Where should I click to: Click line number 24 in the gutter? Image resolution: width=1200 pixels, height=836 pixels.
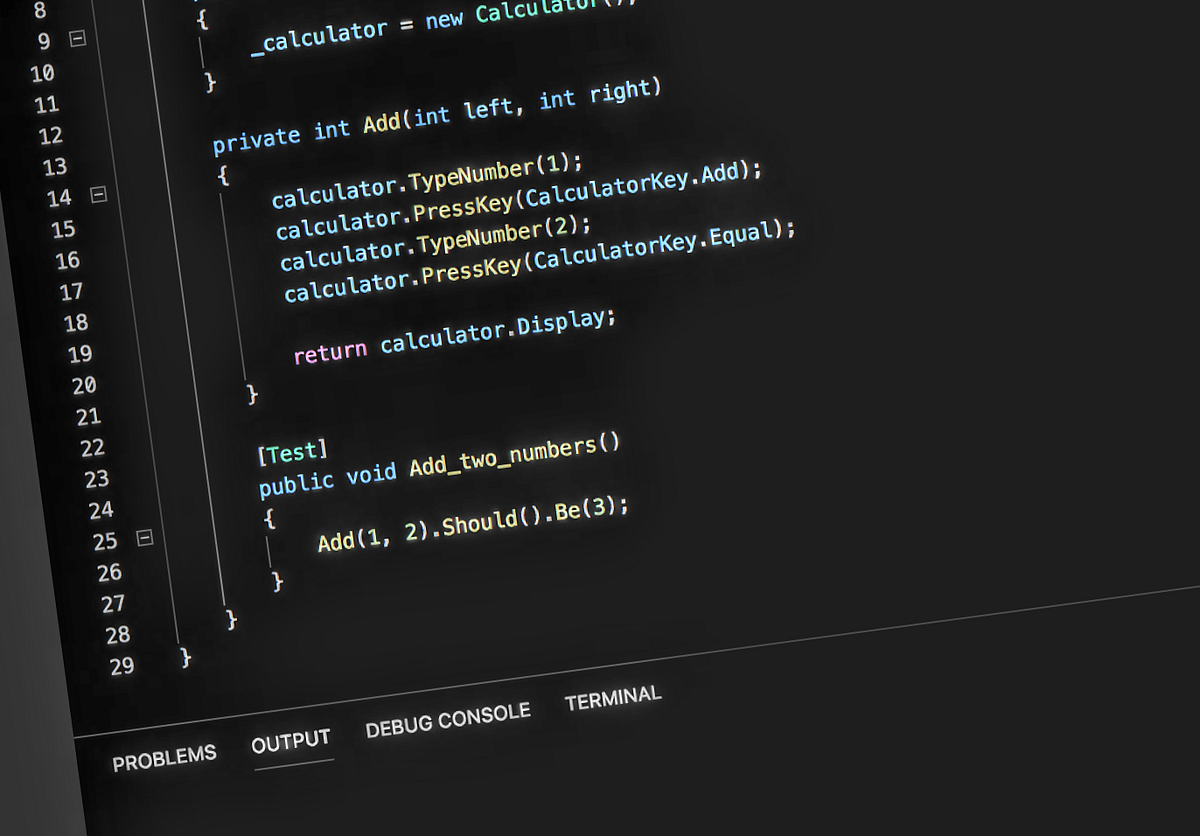101,511
